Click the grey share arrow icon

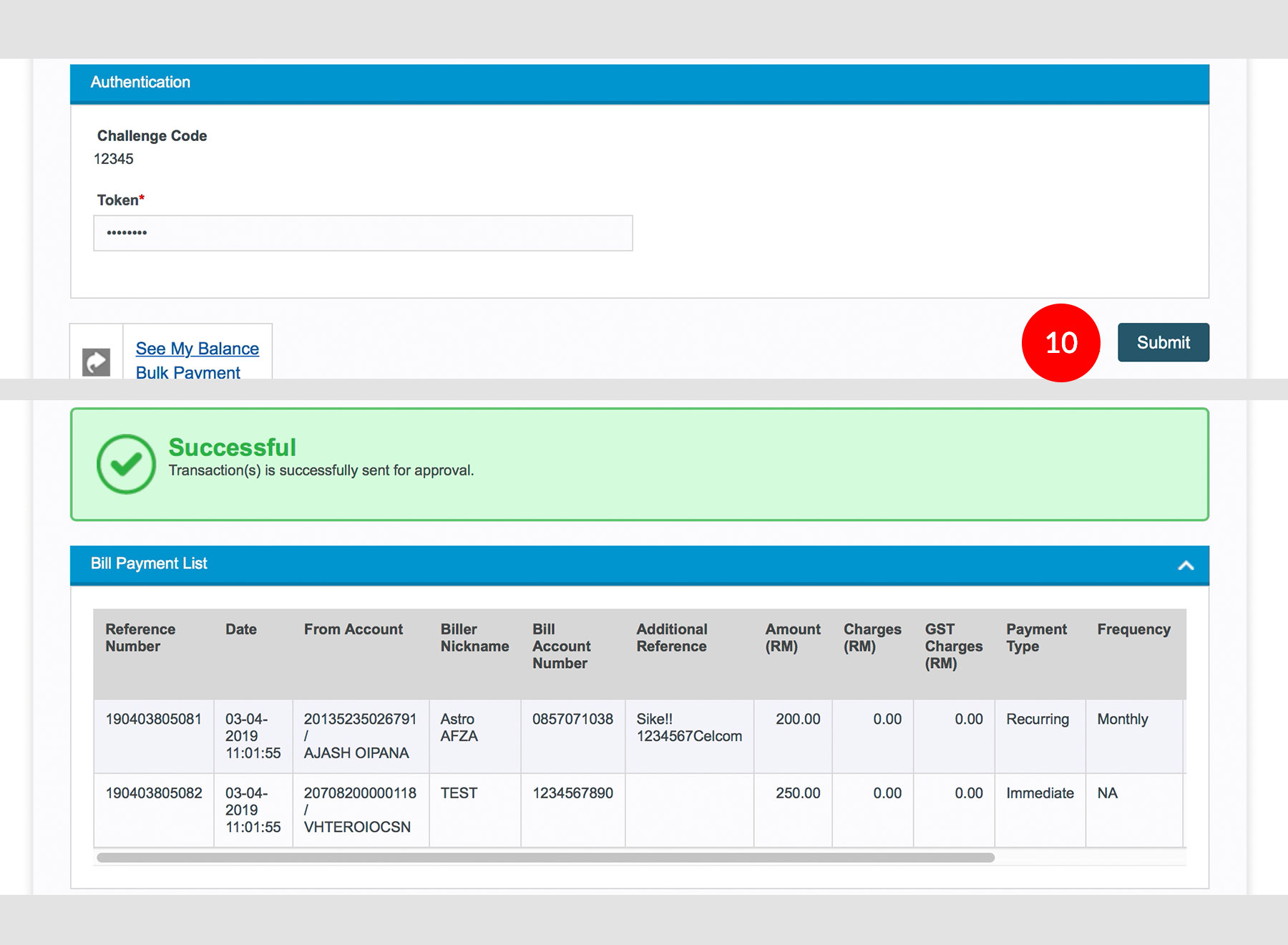96,362
